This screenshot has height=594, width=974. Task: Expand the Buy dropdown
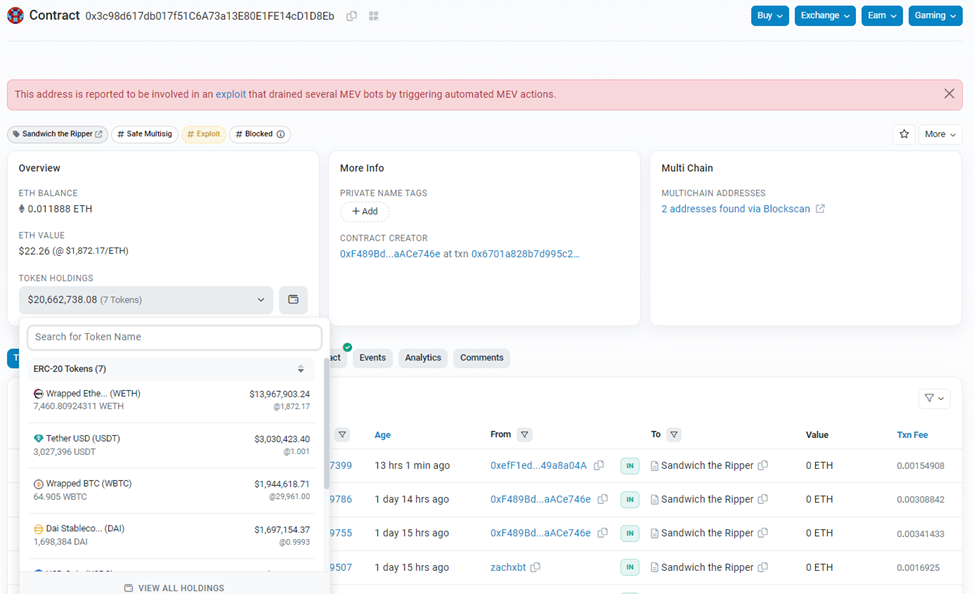click(770, 16)
